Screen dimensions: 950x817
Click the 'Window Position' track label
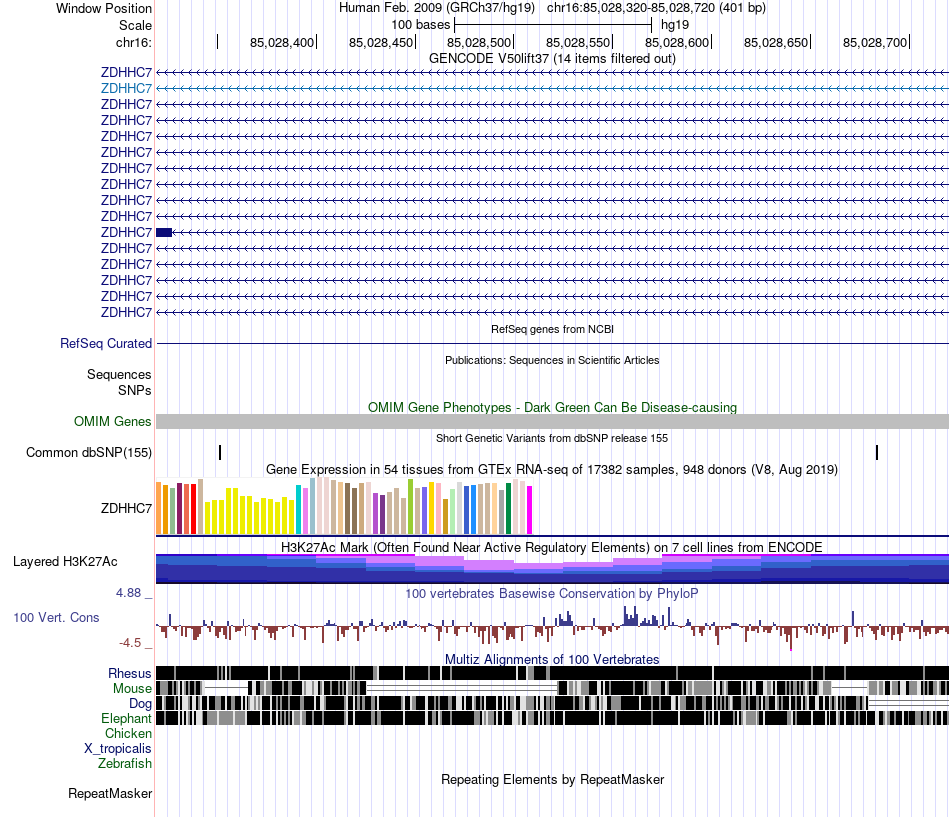[x=104, y=8]
